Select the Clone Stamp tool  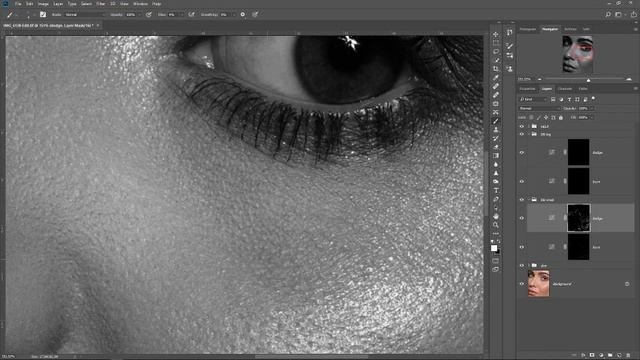pyautogui.click(x=496, y=130)
